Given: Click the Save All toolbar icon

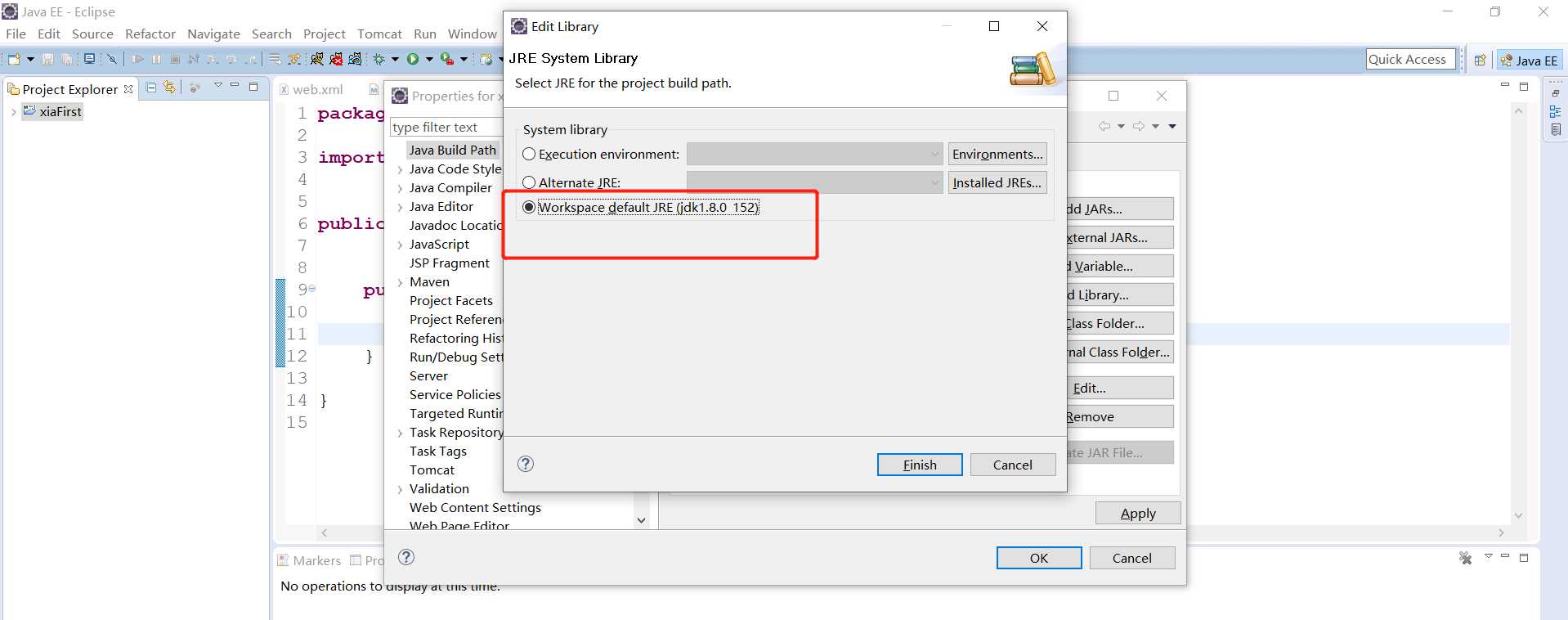Looking at the screenshot, I should point(67,59).
